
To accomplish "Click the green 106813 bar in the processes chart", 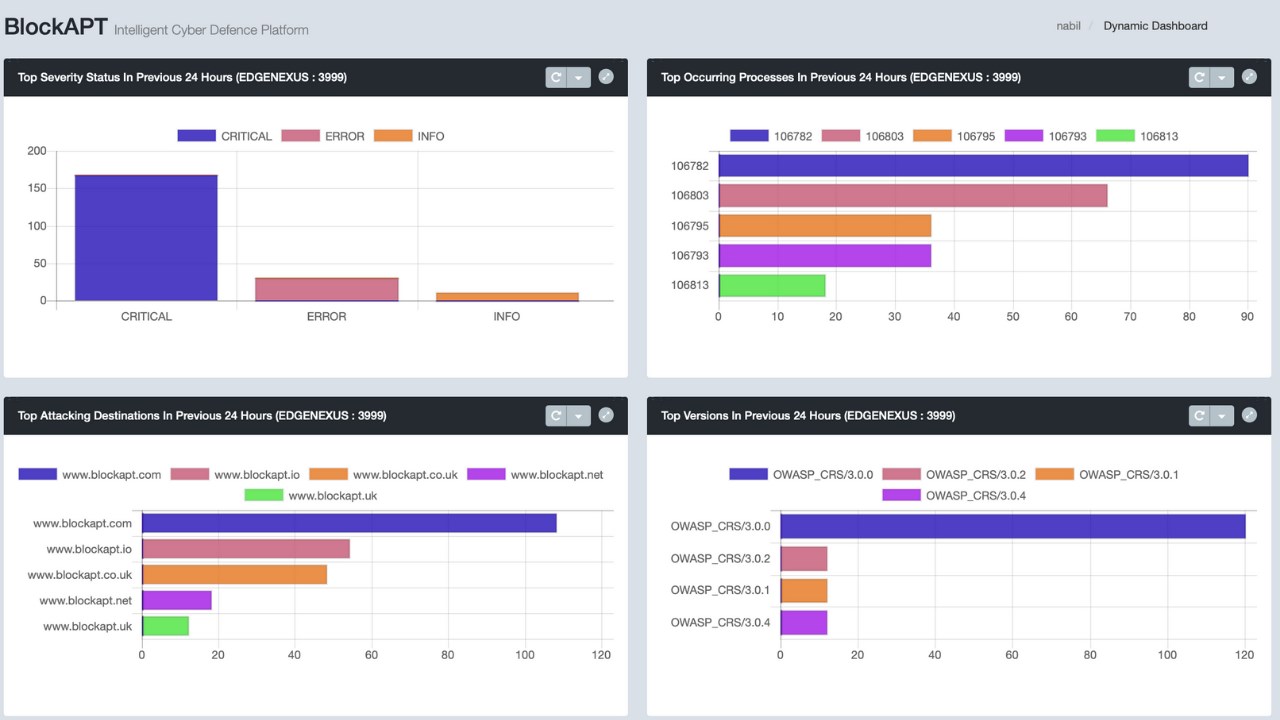I will click(772, 285).
